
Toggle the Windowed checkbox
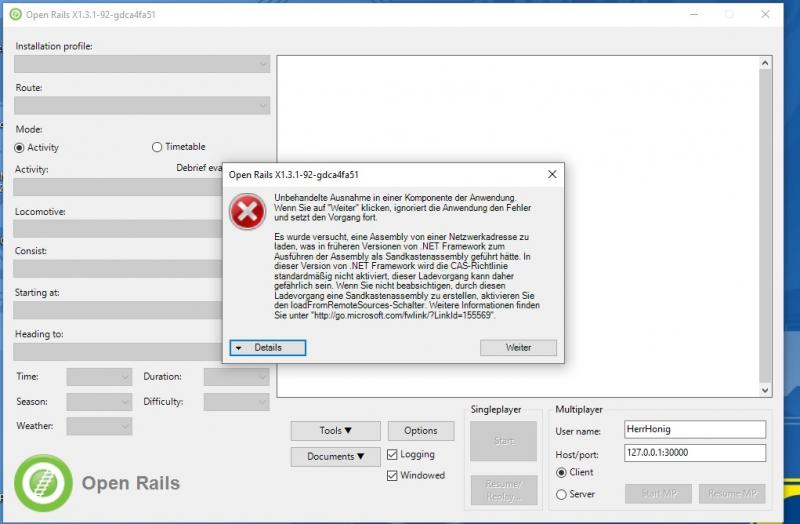pos(392,476)
